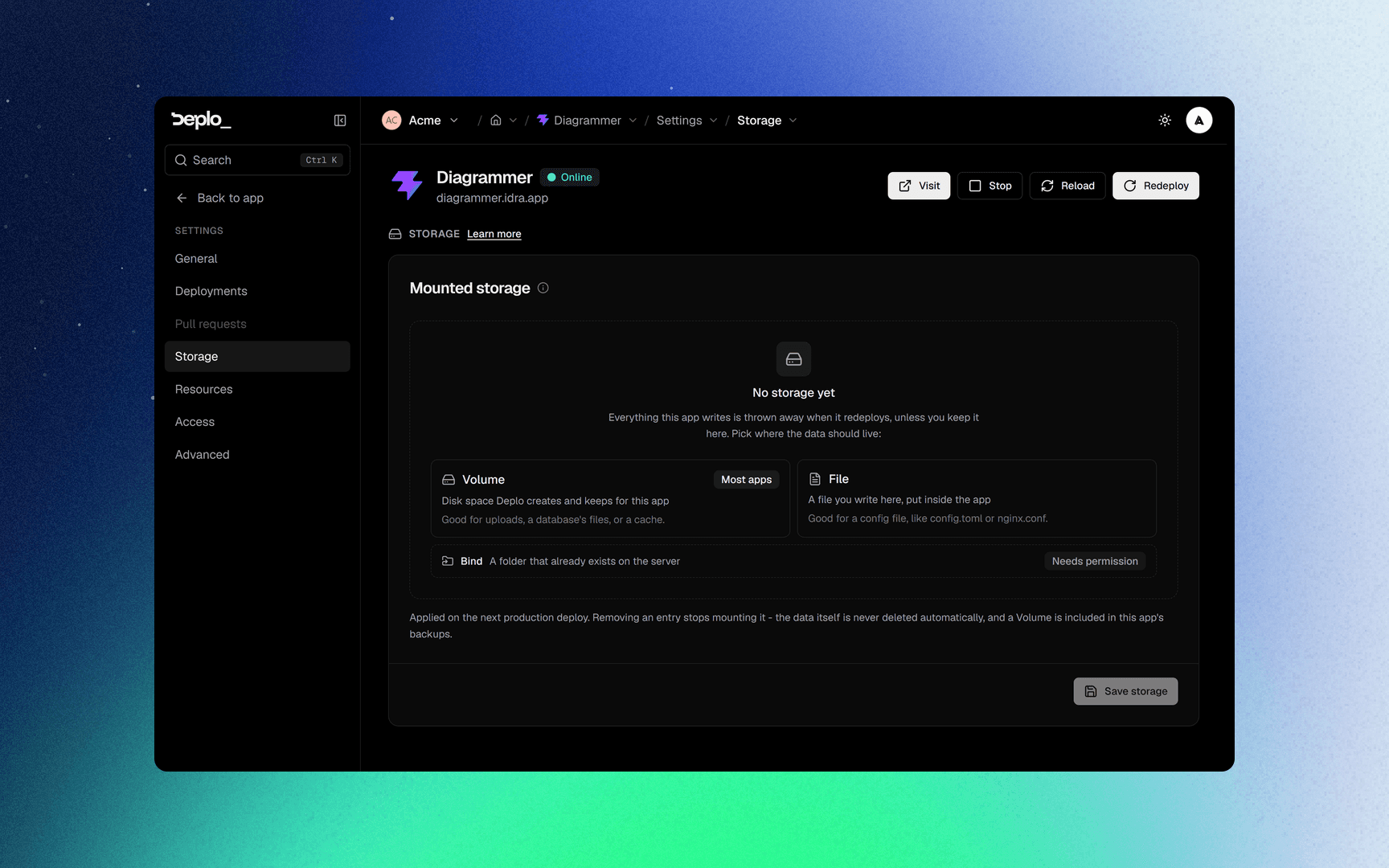Screen dimensions: 1389x868
Task: Go to General settings
Action: coord(257,259)
